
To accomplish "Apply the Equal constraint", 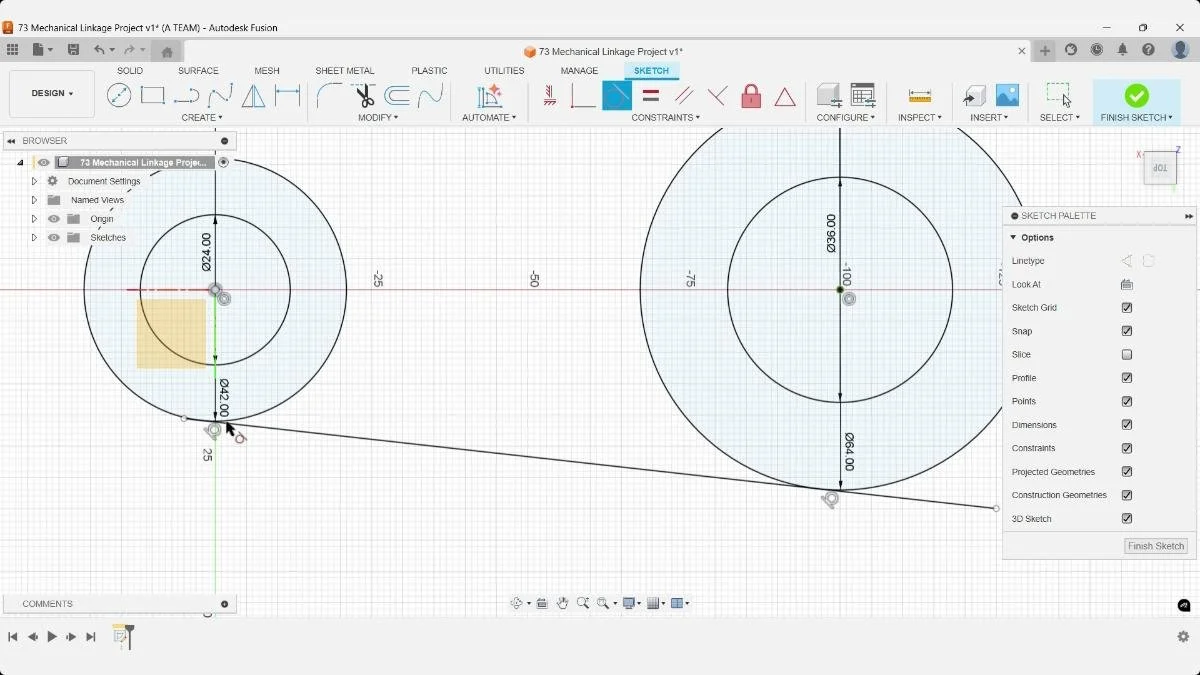I will tap(650, 96).
